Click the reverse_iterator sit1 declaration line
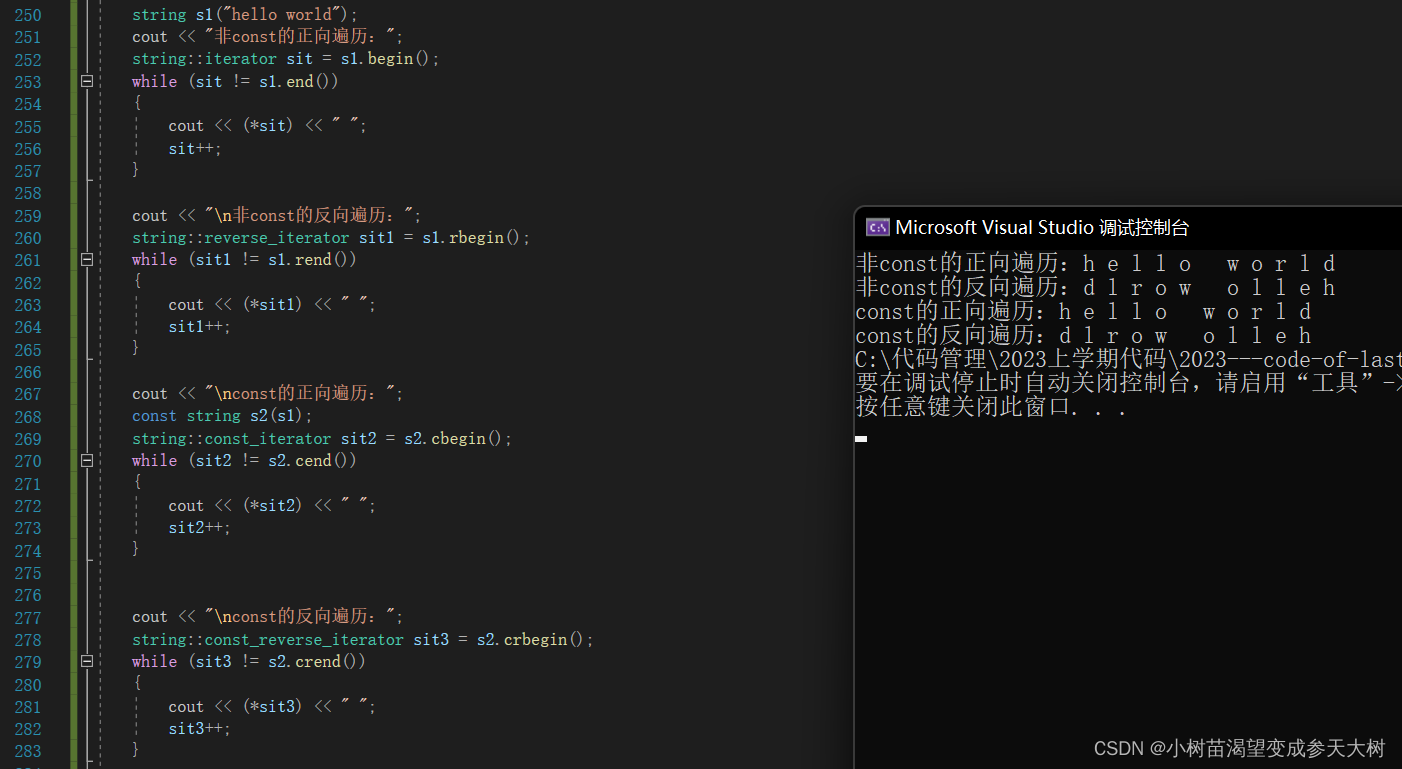 [331, 238]
